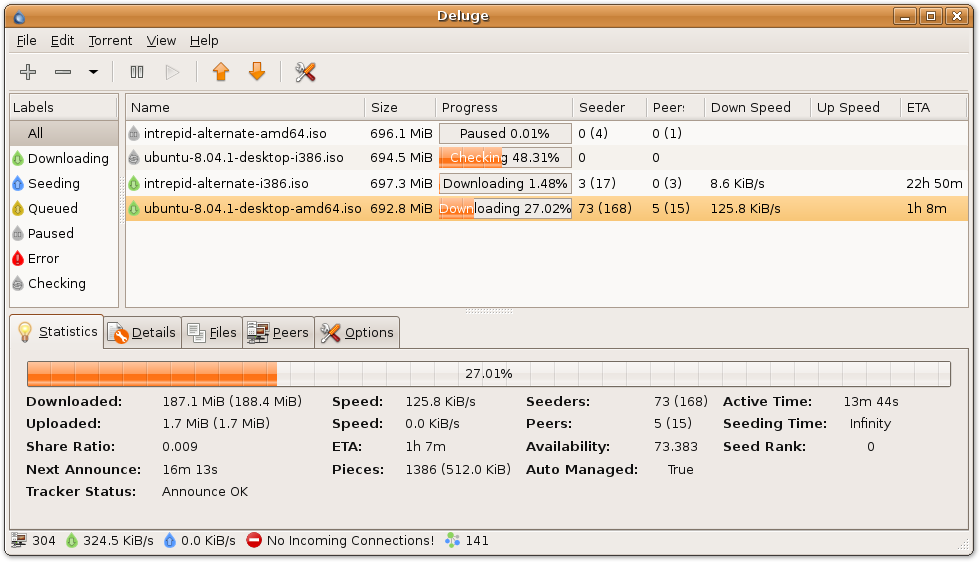Filter by Error label
Viewport: 980px width, 562px height.
(64, 258)
